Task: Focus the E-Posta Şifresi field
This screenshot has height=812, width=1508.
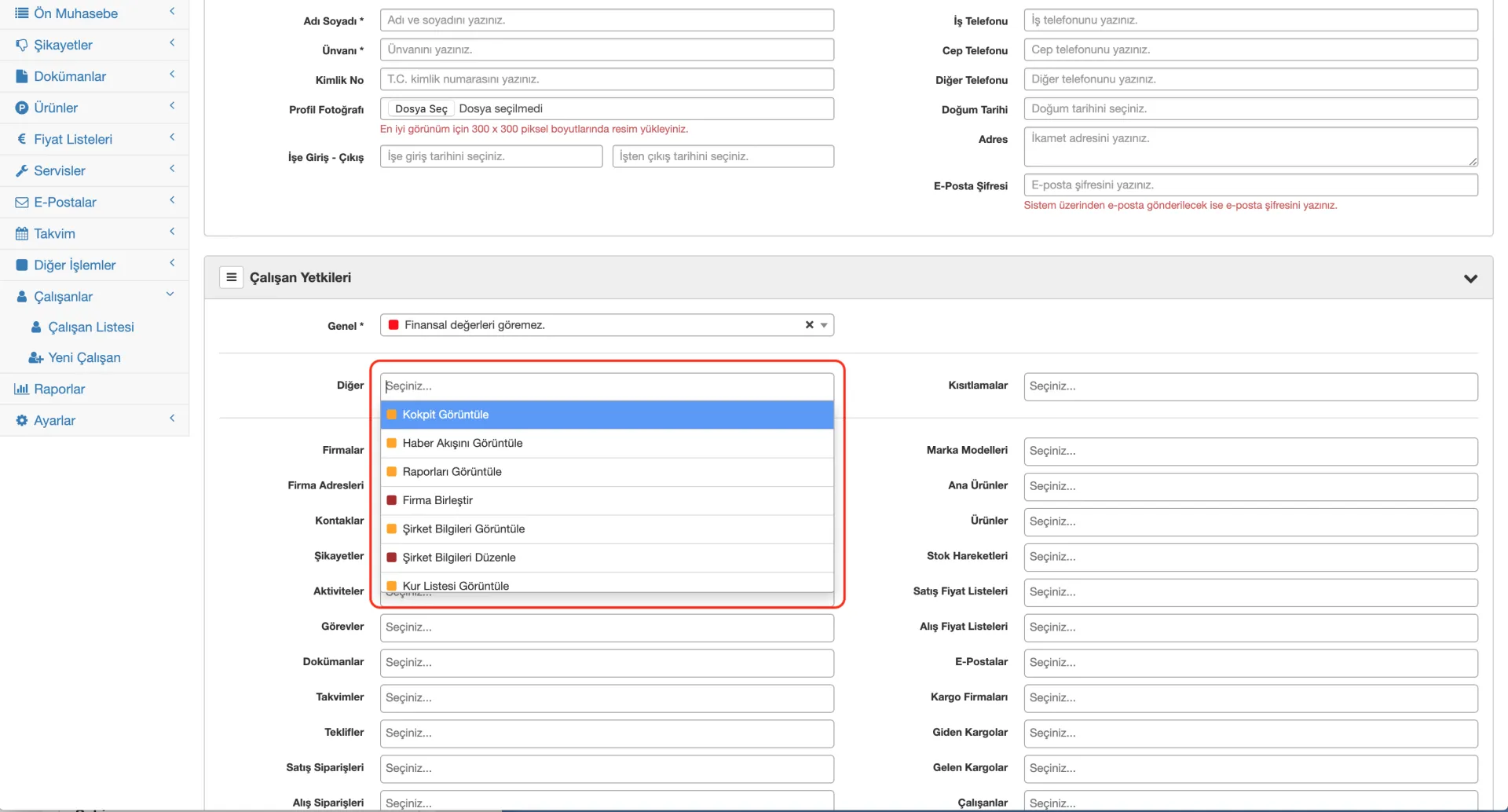Action: [x=1250, y=185]
